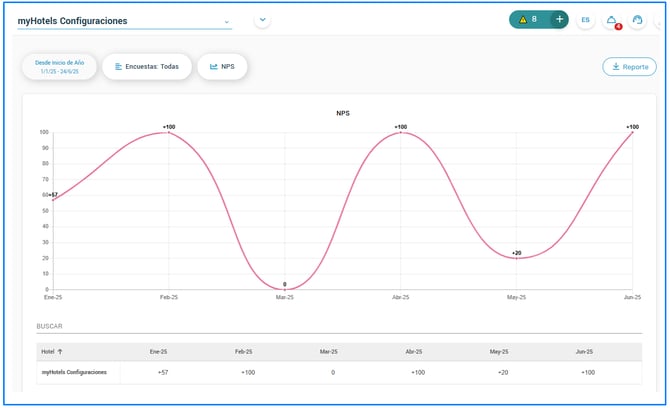Click the Feb-25 +100 data point
Image resolution: width=670 pixels, height=408 pixels.
[x=168, y=132]
